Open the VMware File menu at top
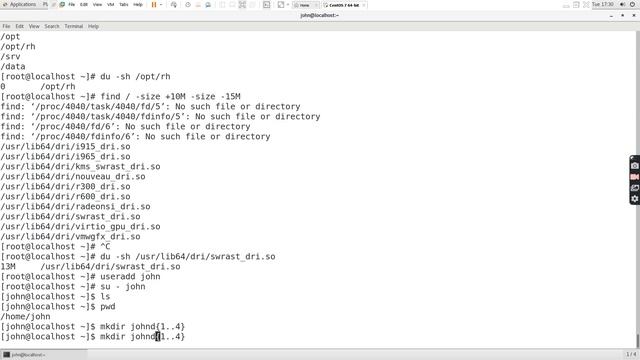 [x=71, y=4]
